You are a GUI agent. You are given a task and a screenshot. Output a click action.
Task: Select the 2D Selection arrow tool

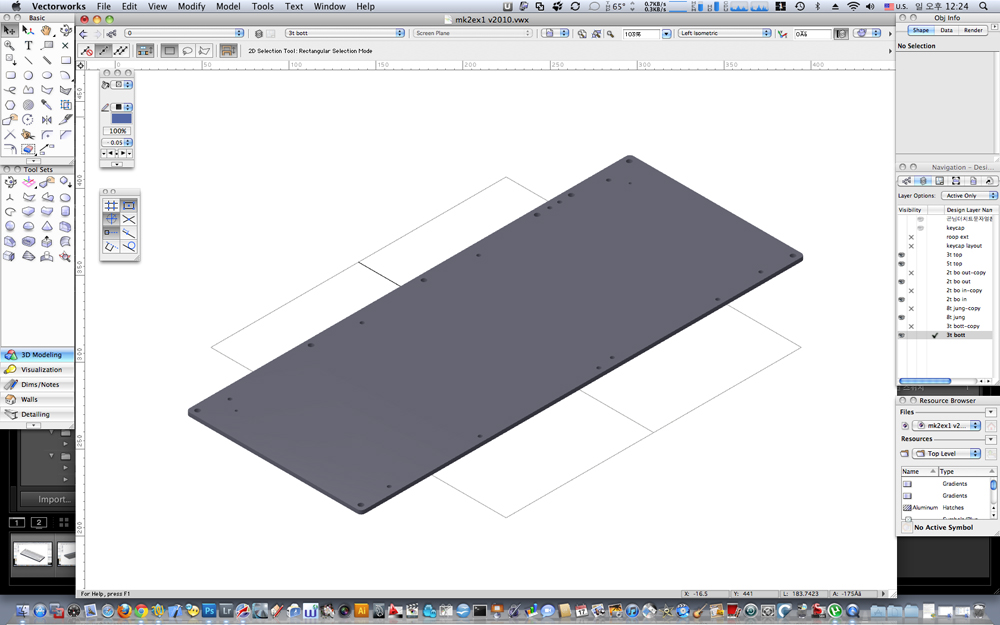click(10, 30)
